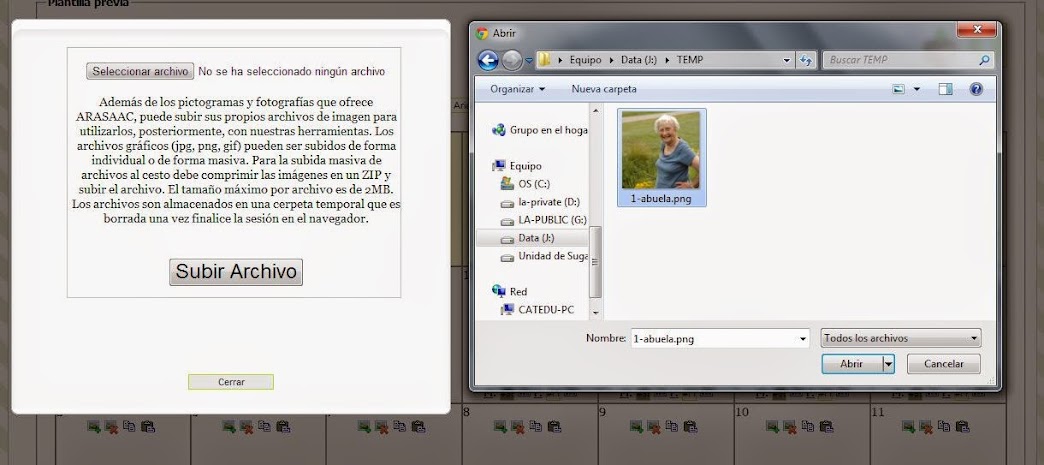Screen dimensions: 1044x465
Task: Expand the Nombre filename history dropdown
Action: 802,338
